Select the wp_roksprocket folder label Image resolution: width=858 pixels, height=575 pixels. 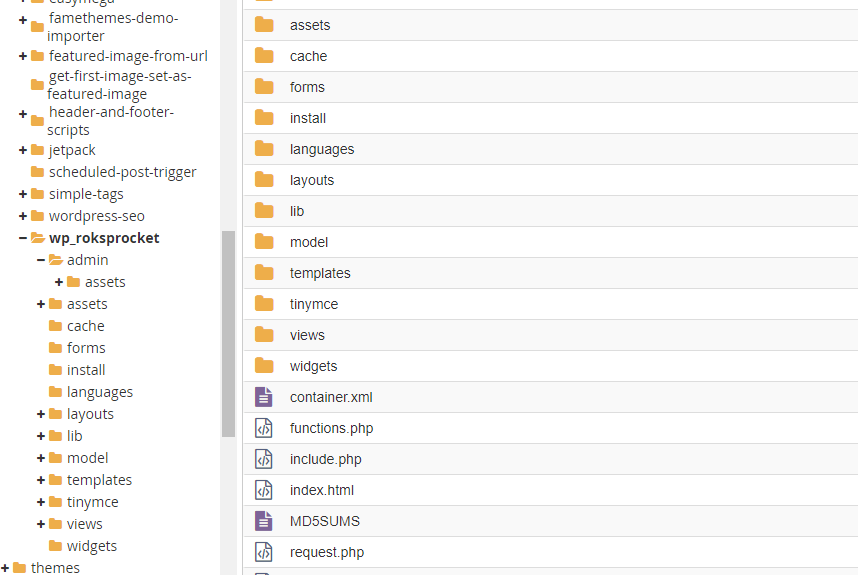(x=104, y=238)
